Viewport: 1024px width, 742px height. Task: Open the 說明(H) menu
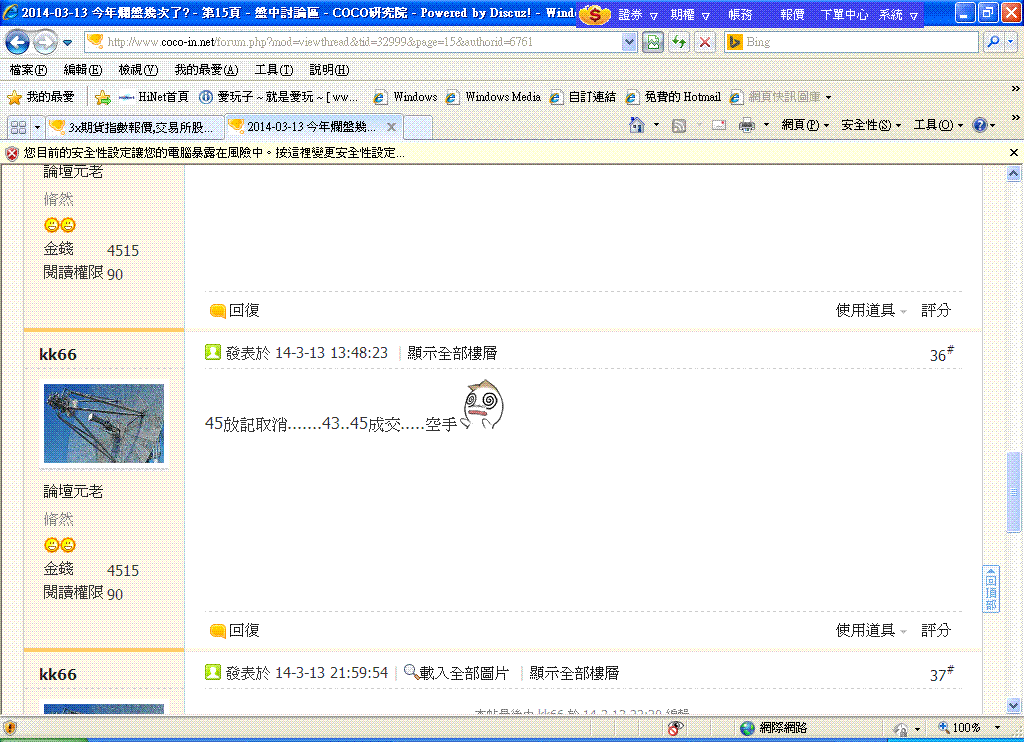pos(329,70)
